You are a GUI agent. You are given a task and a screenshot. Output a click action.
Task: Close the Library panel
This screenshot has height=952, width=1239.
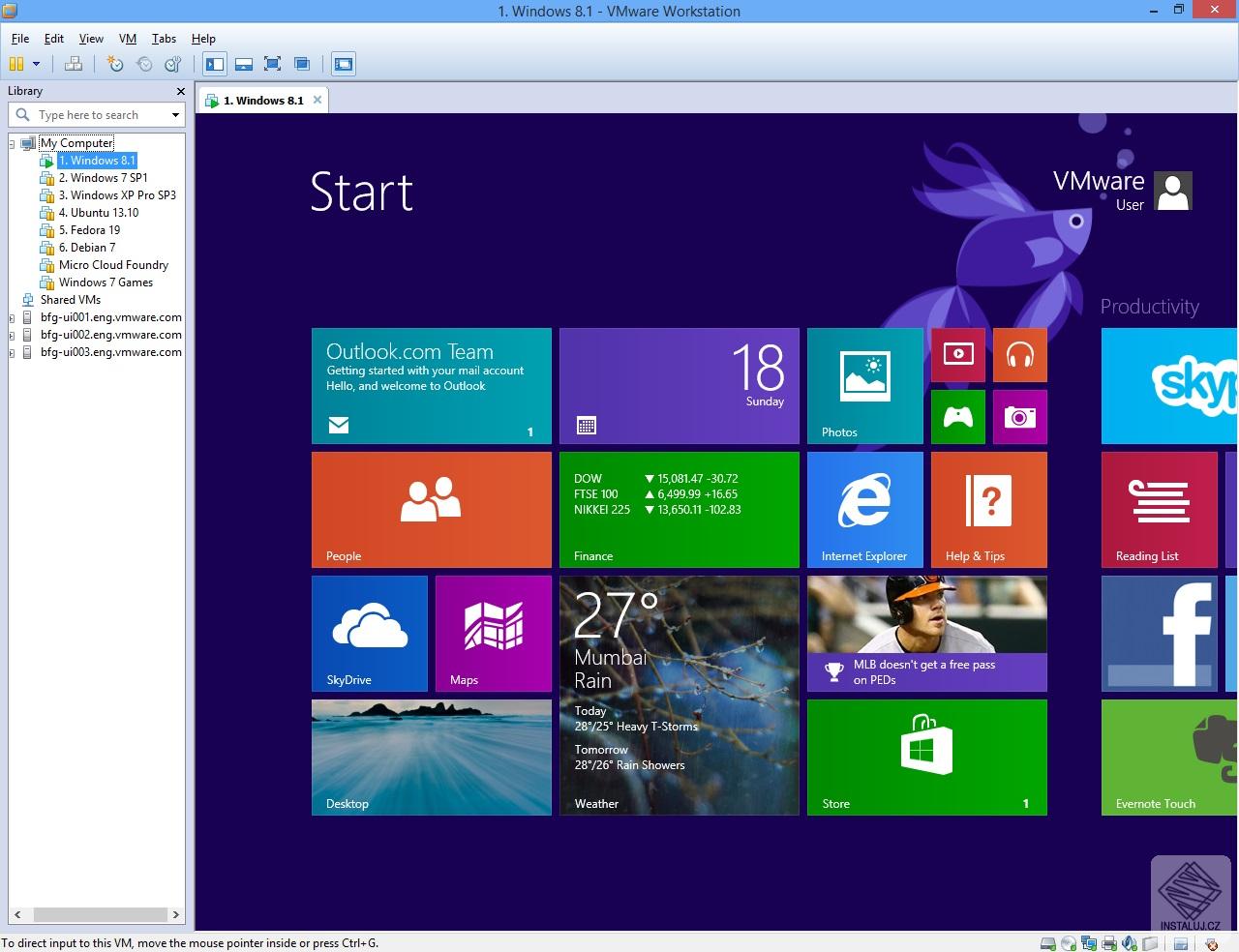click(180, 91)
